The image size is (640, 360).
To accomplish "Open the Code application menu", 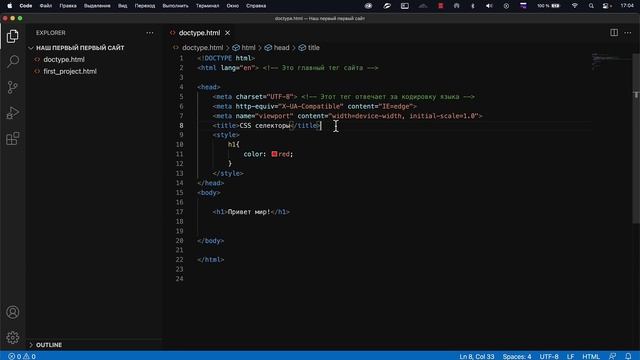I will (x=26, y=6).
